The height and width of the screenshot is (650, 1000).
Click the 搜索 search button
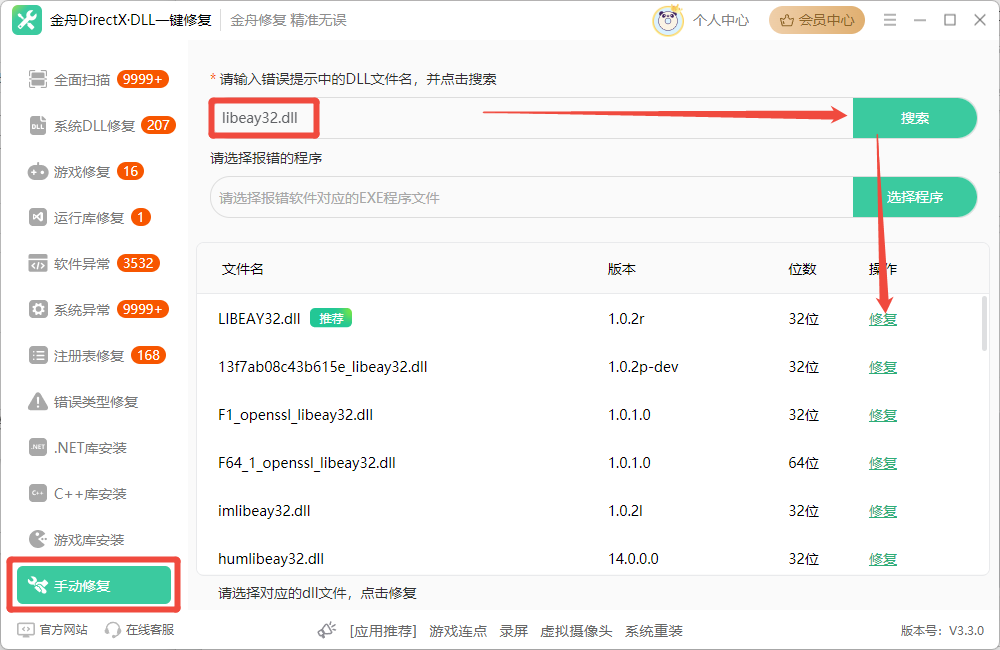(915, 118)
